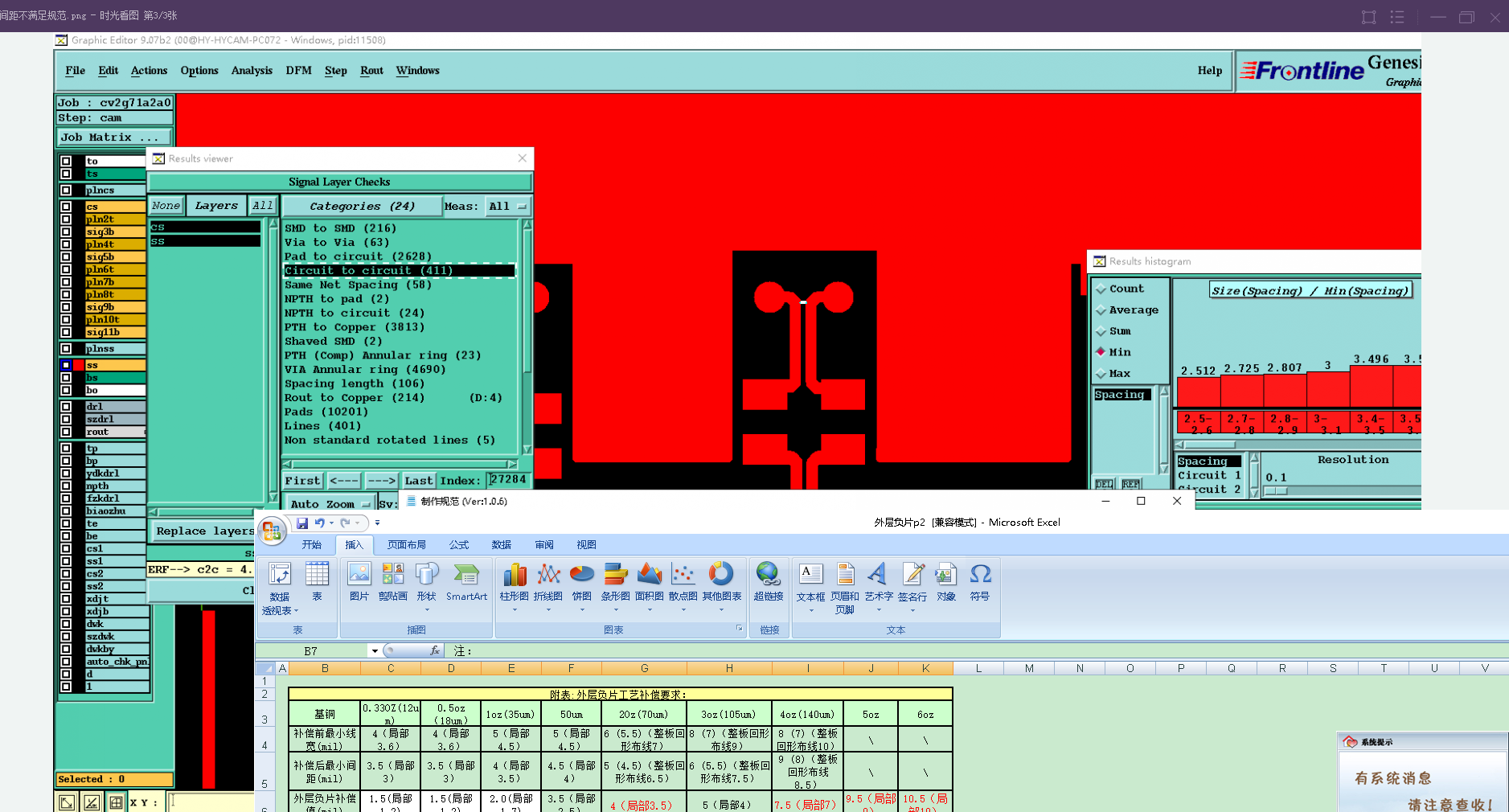Open the Analysis menu
The width and height of the screenshot is (1509, 812).
click(x=252, y=71)
